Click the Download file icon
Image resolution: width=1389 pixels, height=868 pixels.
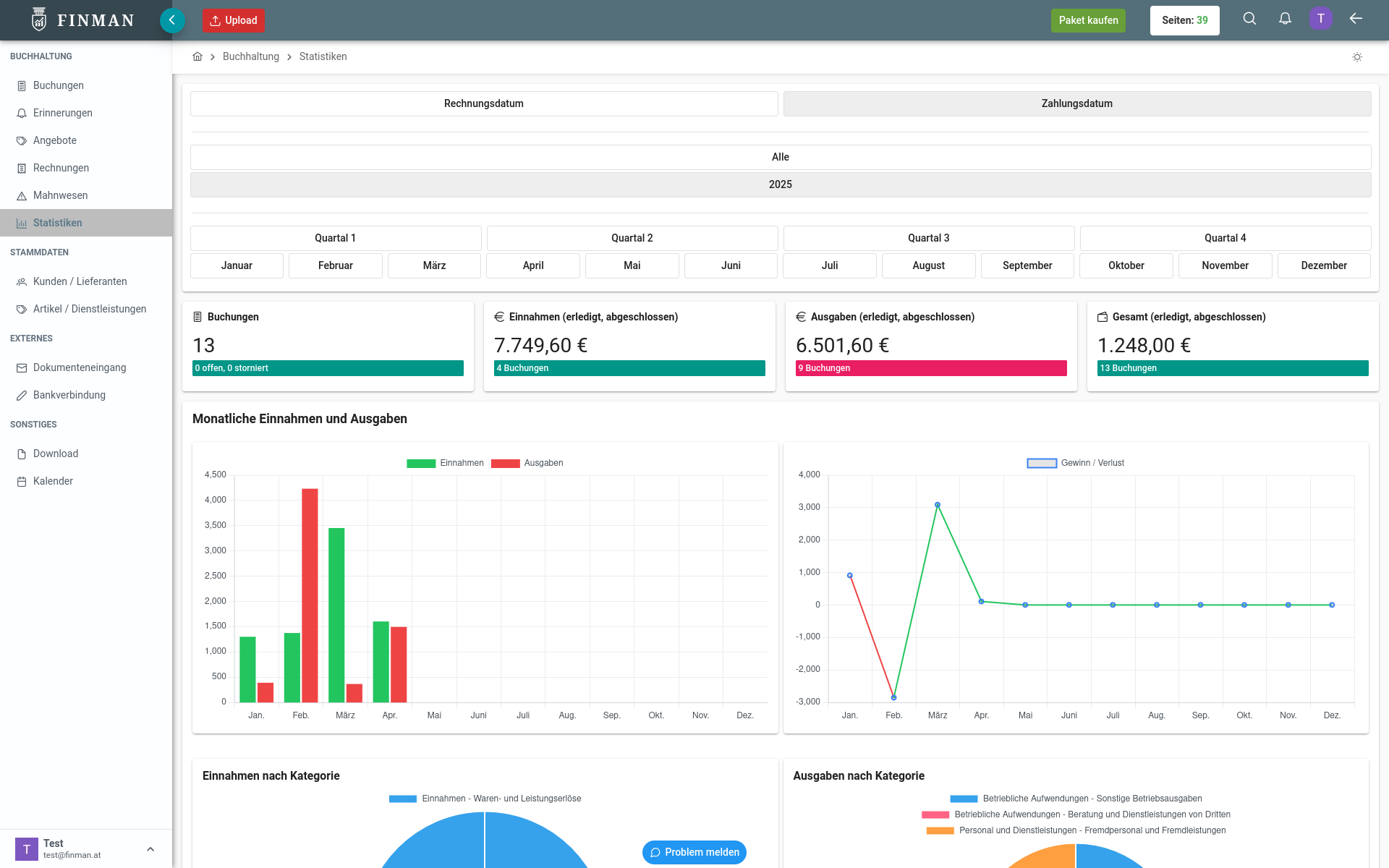coord(22,454)
